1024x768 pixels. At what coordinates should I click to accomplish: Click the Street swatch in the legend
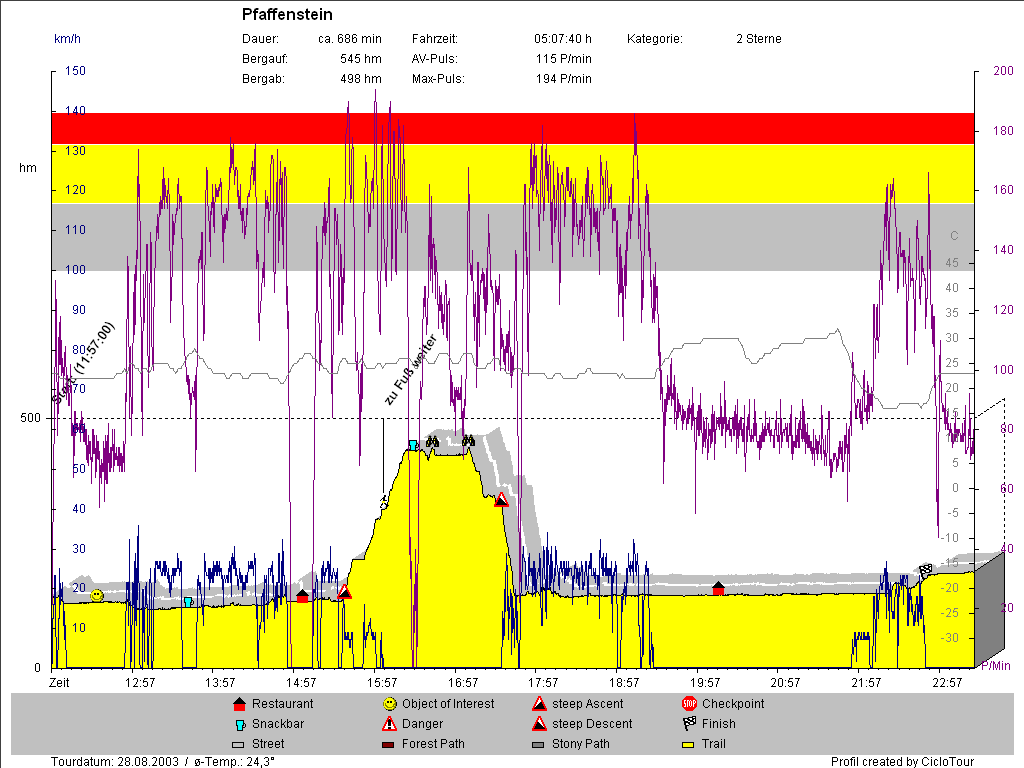tap(238, 744)
